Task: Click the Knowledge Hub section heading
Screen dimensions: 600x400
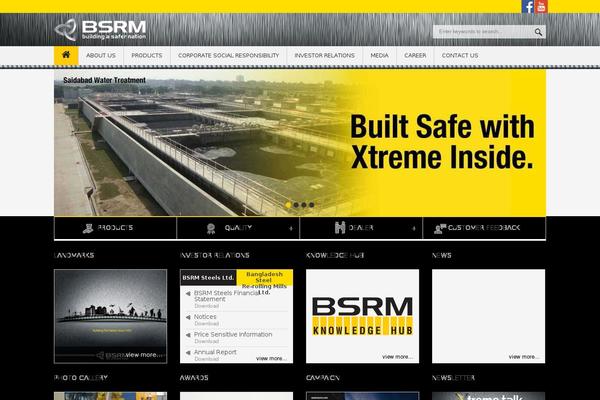Action: (x=335, y=255)
